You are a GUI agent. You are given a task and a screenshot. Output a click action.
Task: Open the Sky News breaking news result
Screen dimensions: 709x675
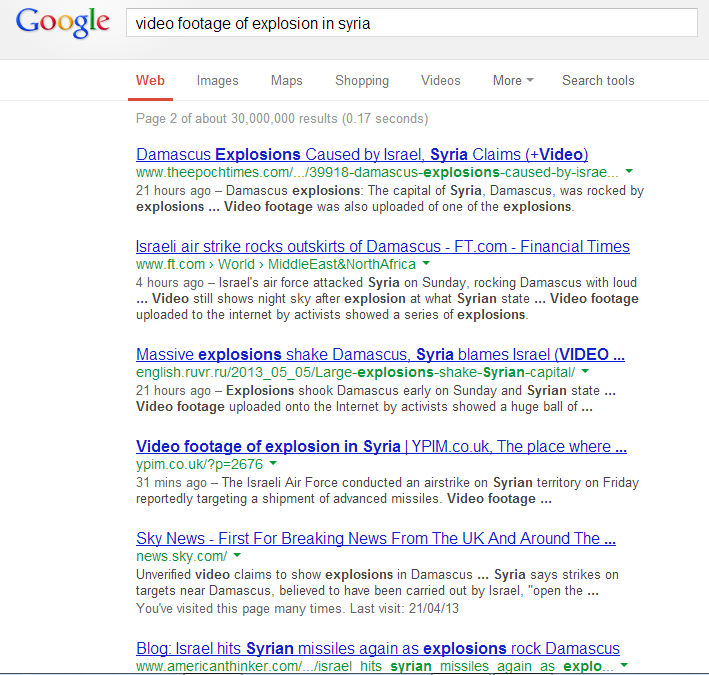tap(376, 538)
